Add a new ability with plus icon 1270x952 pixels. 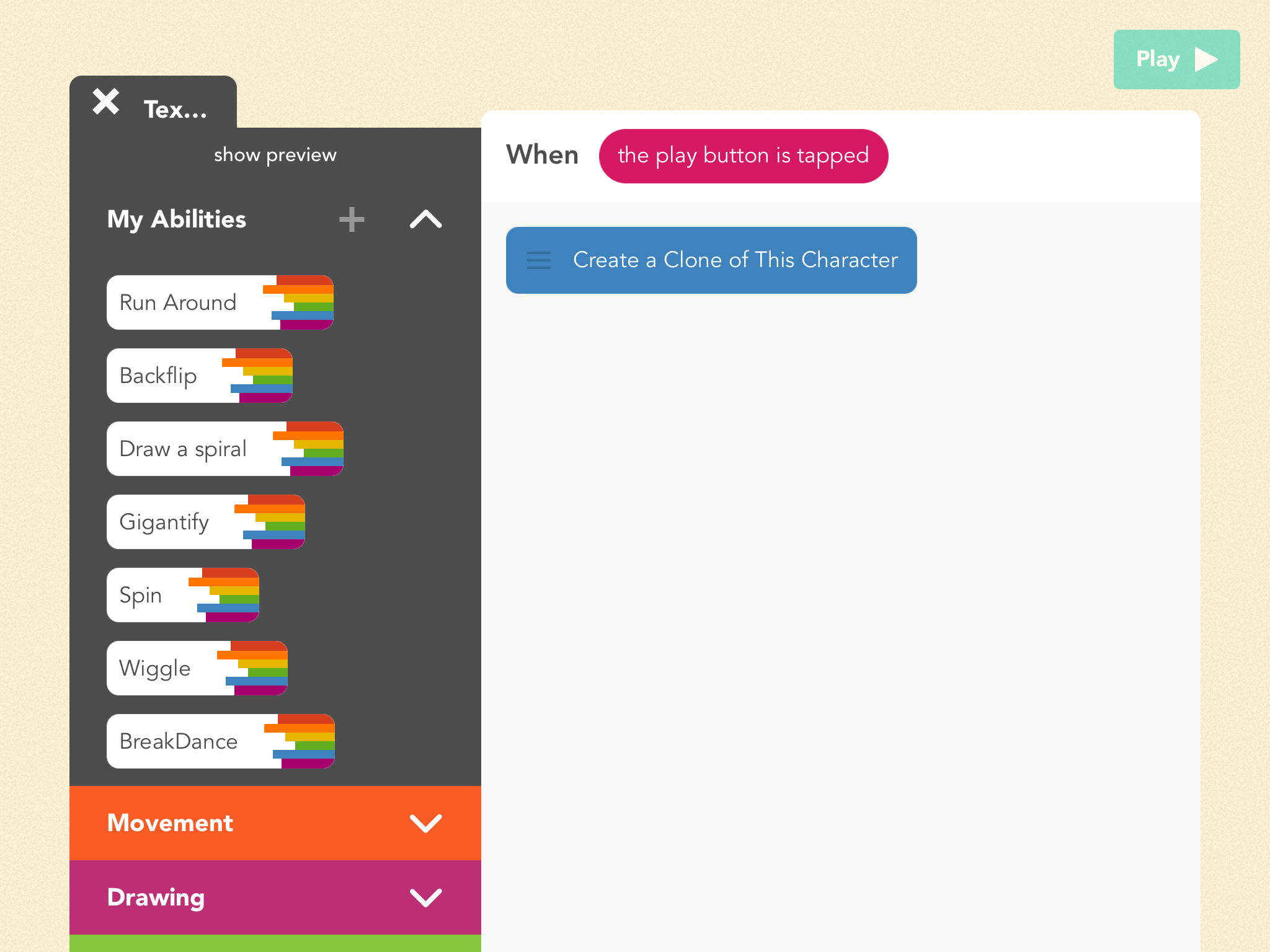pos(352,219)
